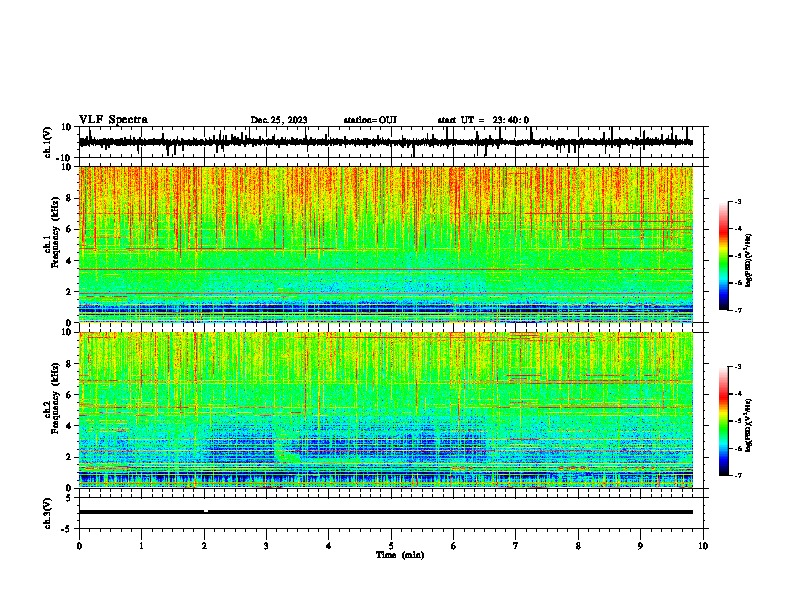Click the '5' tick on ch.3(V) axis
792x612 pixels.
(69, 498)
